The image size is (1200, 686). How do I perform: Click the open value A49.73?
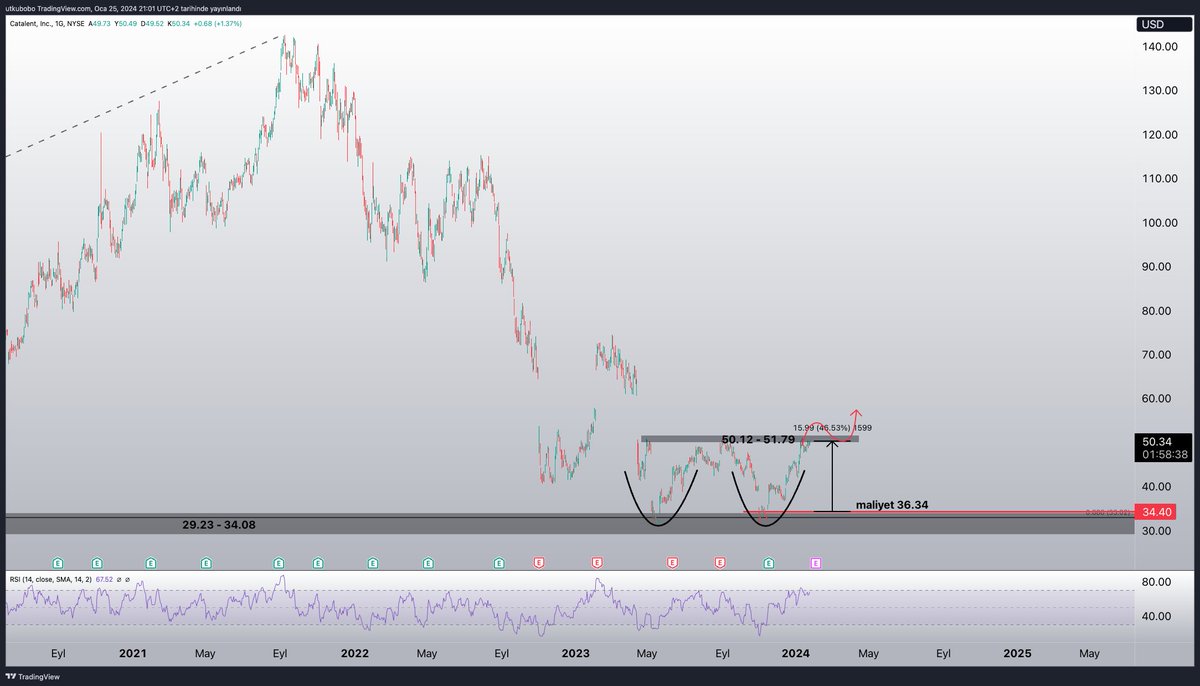point(99,22)
